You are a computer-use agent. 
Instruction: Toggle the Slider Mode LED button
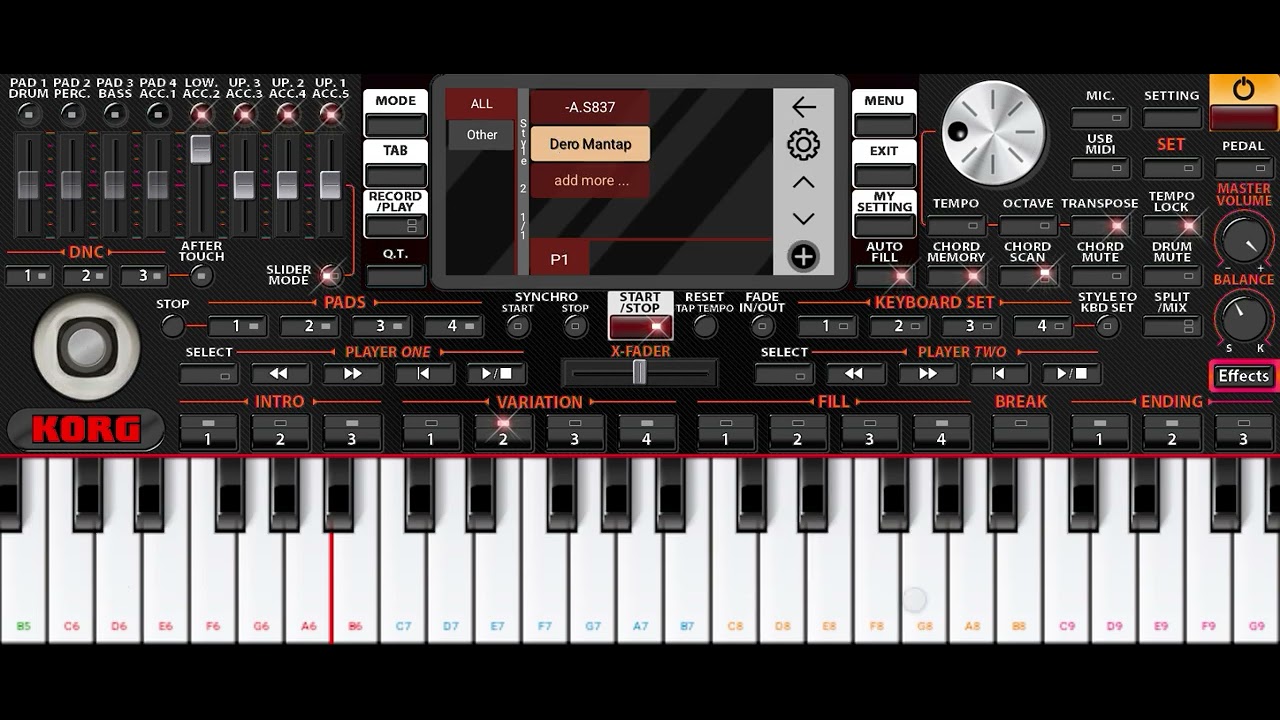(330, 274)
